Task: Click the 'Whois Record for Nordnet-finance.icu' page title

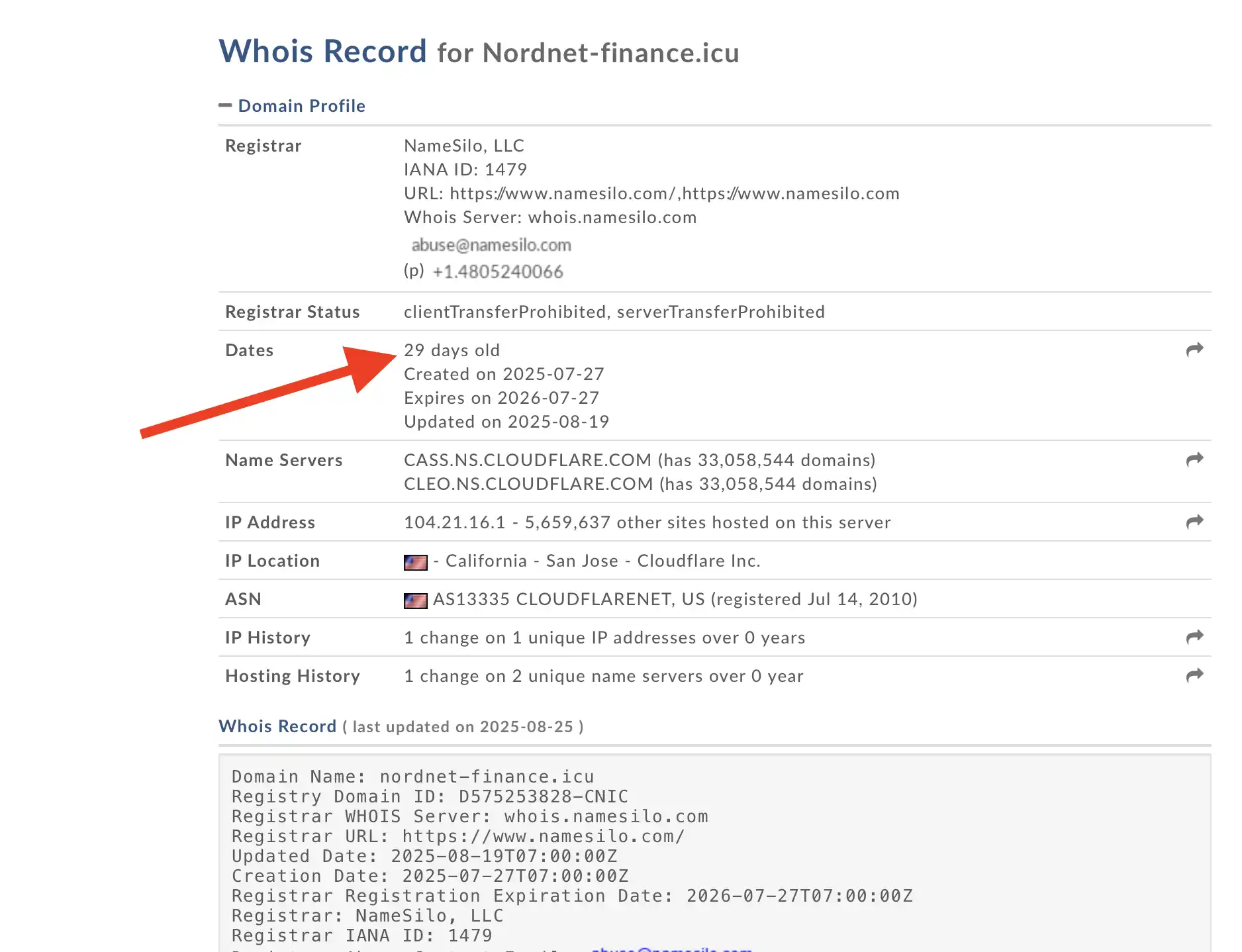Action: pyautogui.click(x=479, y=52)
